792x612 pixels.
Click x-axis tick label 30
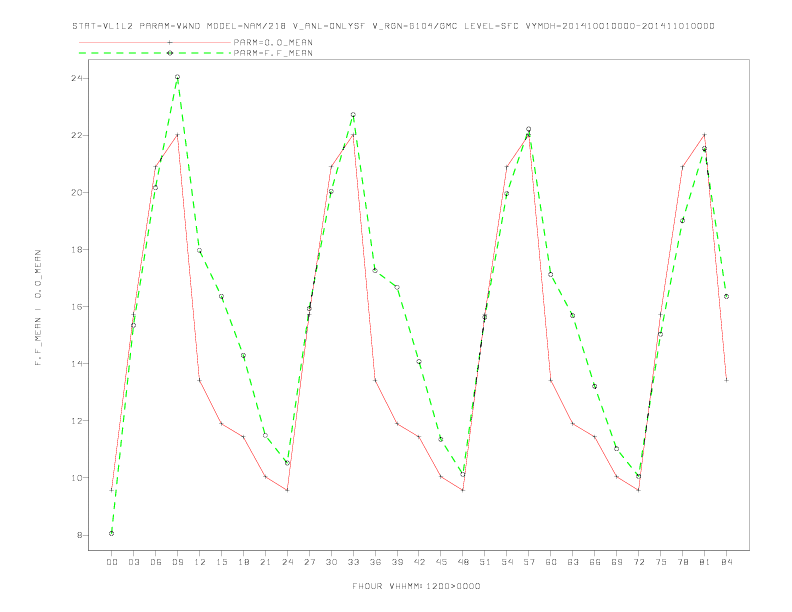click(331, 562)
